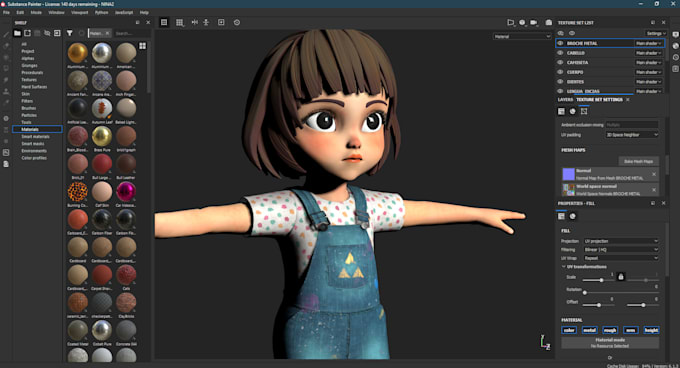Toggle the metal channel button in Material
This screenshot has height=368, width=680.
[589, 330]
